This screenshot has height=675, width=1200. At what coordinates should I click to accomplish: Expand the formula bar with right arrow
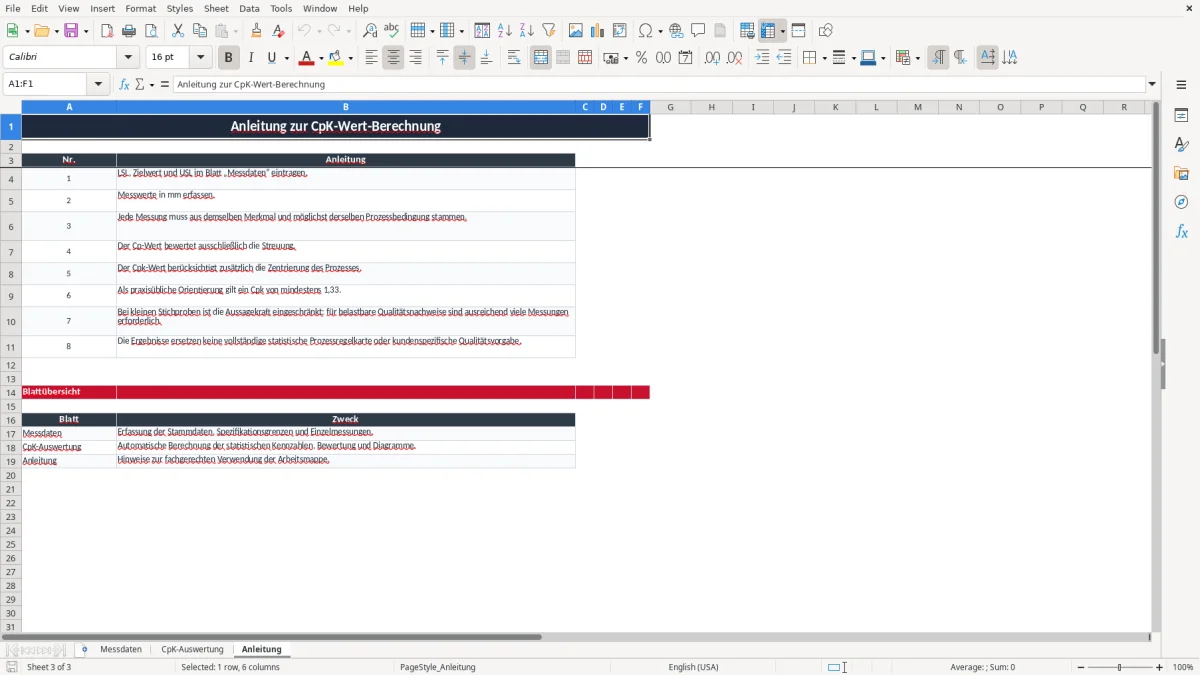(x=1152, y=84)
